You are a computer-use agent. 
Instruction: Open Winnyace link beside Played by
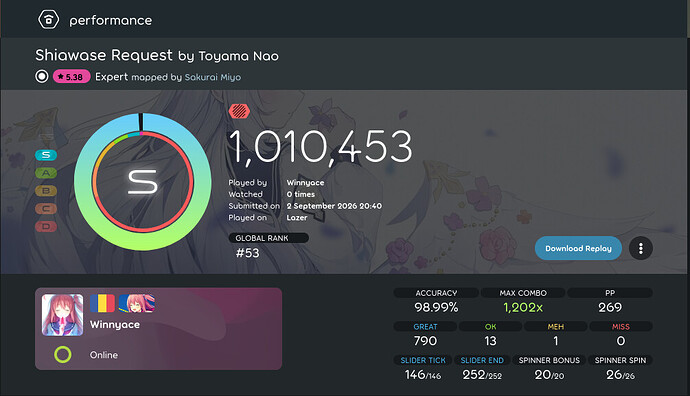point(305,183)
